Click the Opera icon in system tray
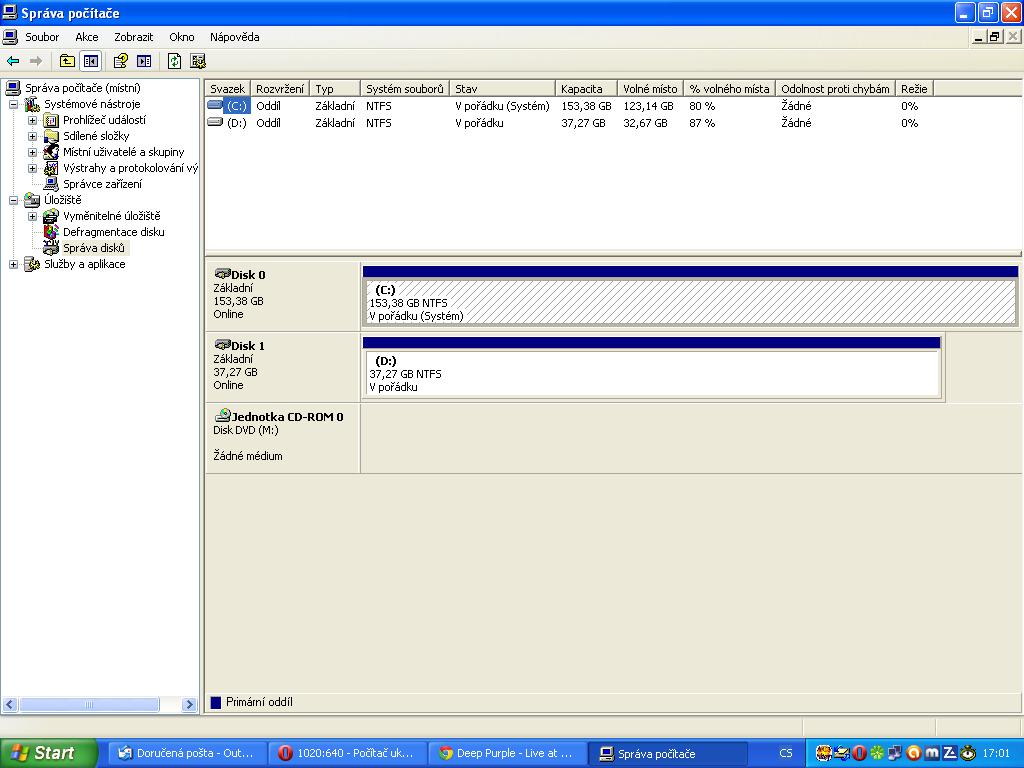Viewport: 1024px width, 768px height. pos(859,753)
